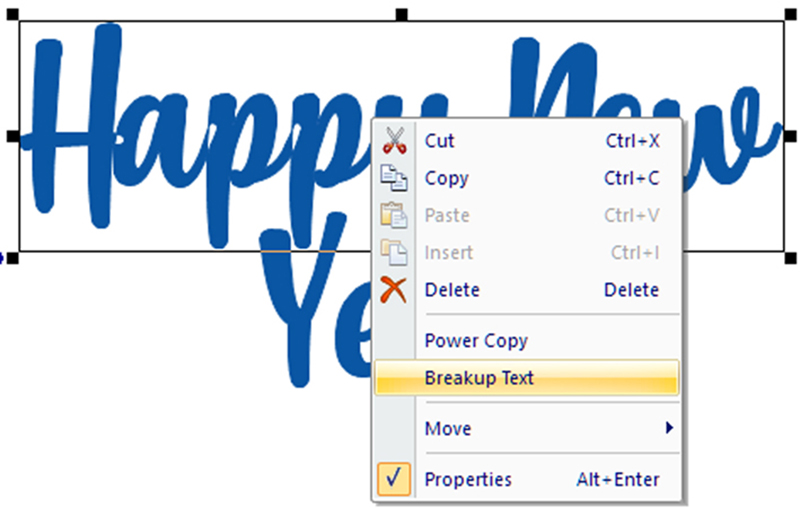Image resolution: width=800 pixels, height=508 pixels.
Task: Expand the Move submenu arrow
Action: [x=669, y=428]
